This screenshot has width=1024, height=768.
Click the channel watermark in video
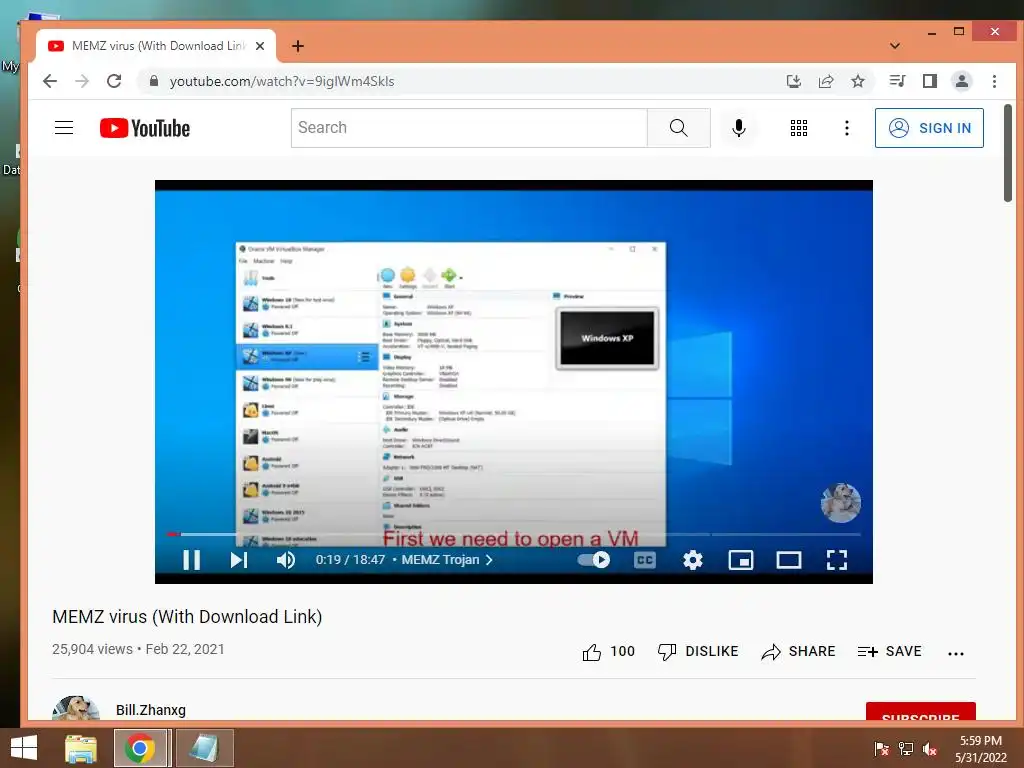coord(840,502)
